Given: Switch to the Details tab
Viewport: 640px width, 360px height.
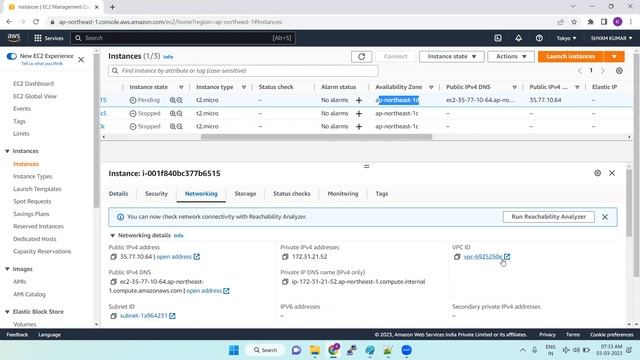Looking at the screenshot, I should pos(118,193).
